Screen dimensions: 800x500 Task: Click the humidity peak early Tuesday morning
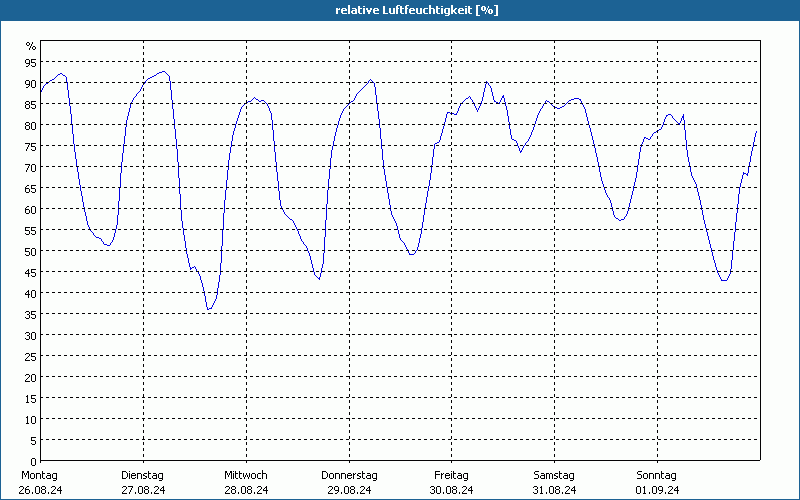tap(163, 71)
